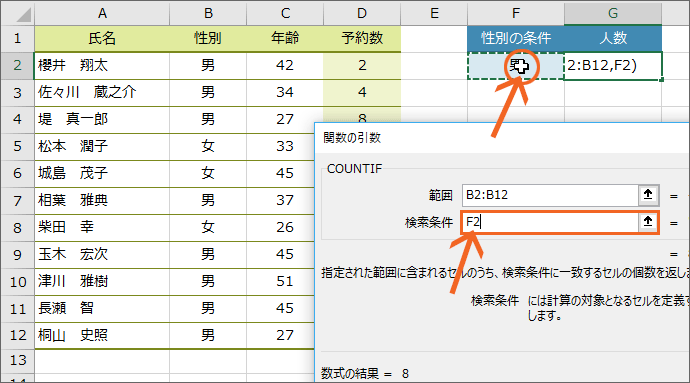Select the name cell 相葉 雅典

tap(102, 201)
